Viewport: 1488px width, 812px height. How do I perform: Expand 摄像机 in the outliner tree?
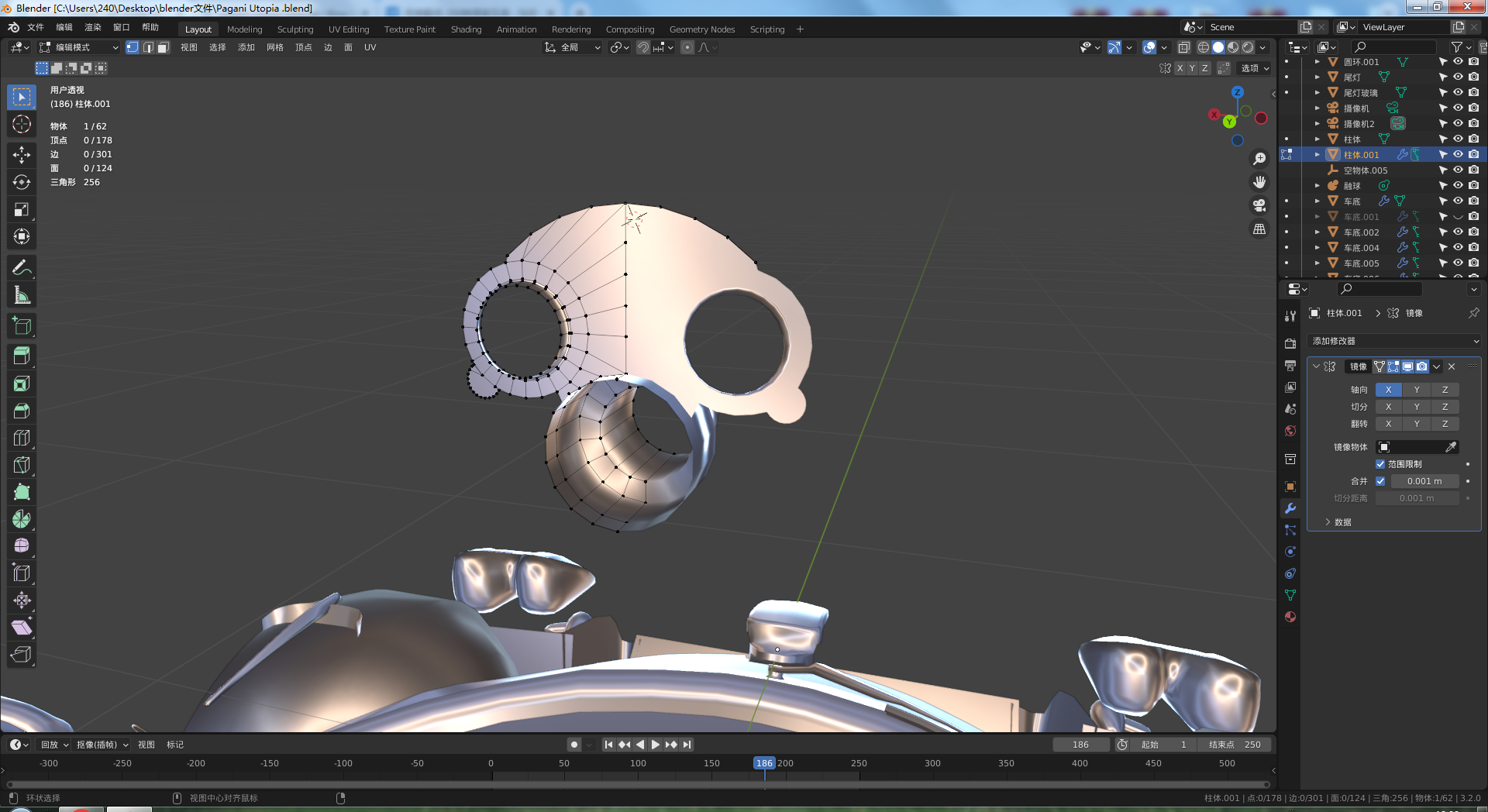(1317, 108)
